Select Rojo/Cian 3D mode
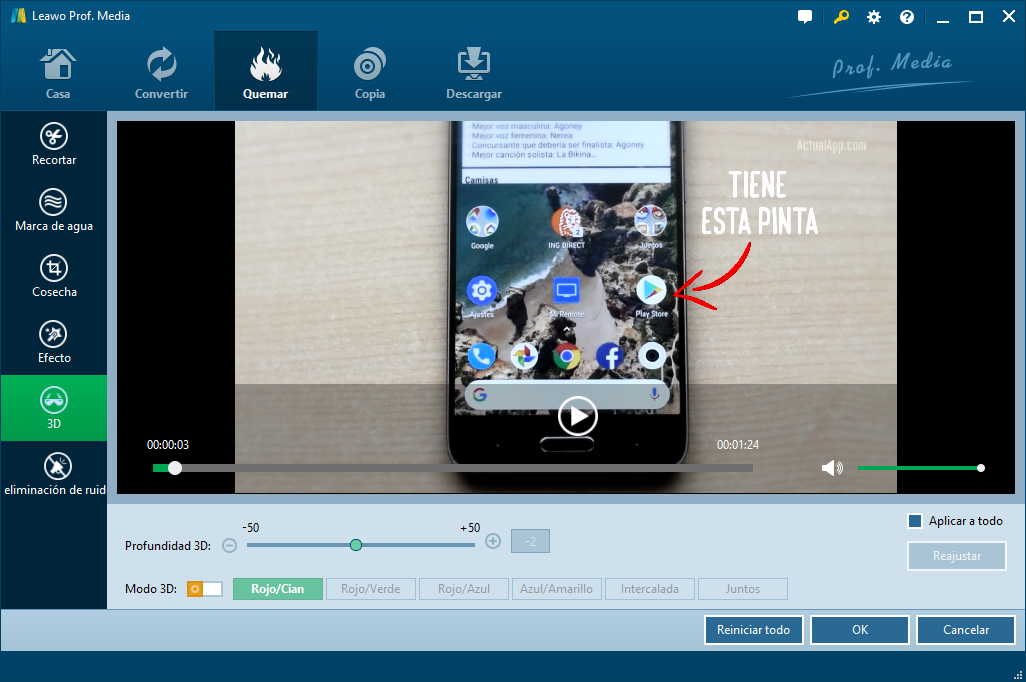This screenshot has height=682, width=1026. coord(277,589)
